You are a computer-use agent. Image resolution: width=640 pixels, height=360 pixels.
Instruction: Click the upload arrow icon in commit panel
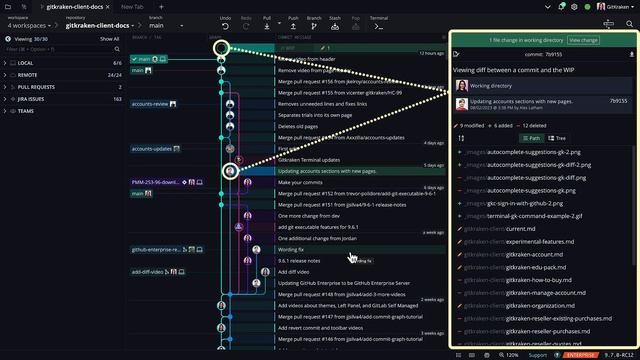pos(631,54)
